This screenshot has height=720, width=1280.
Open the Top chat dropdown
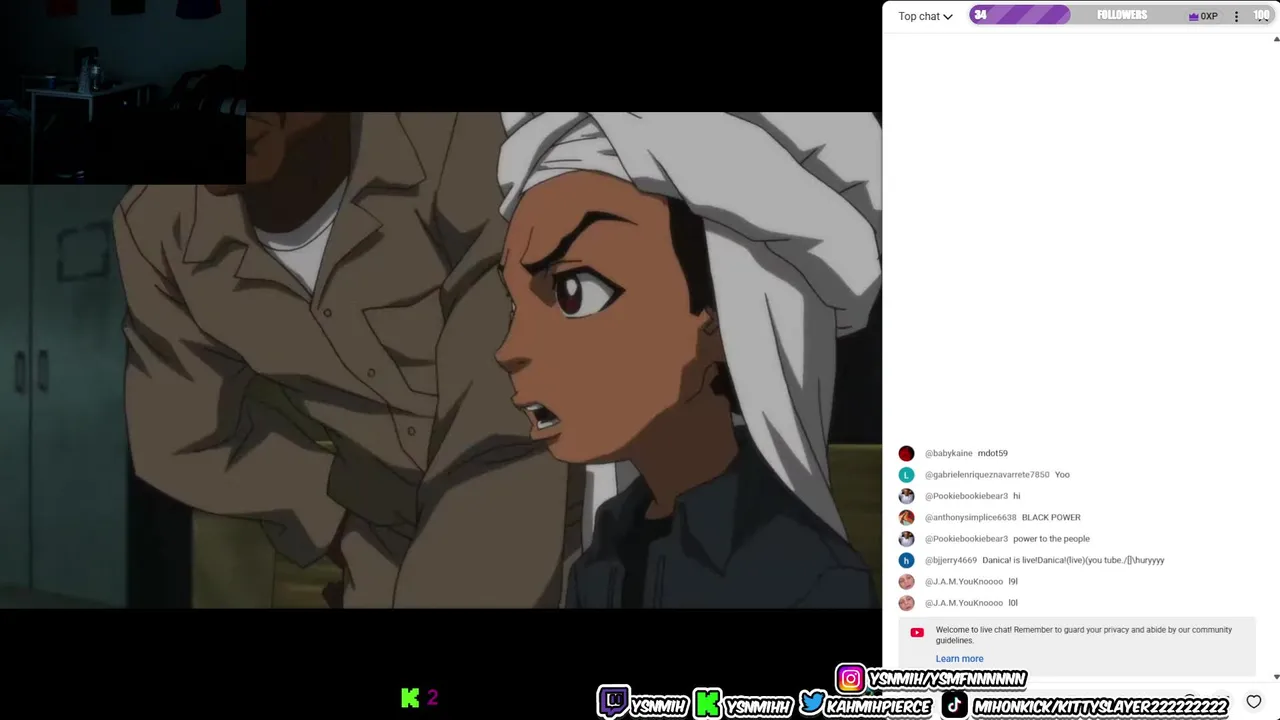925,16
